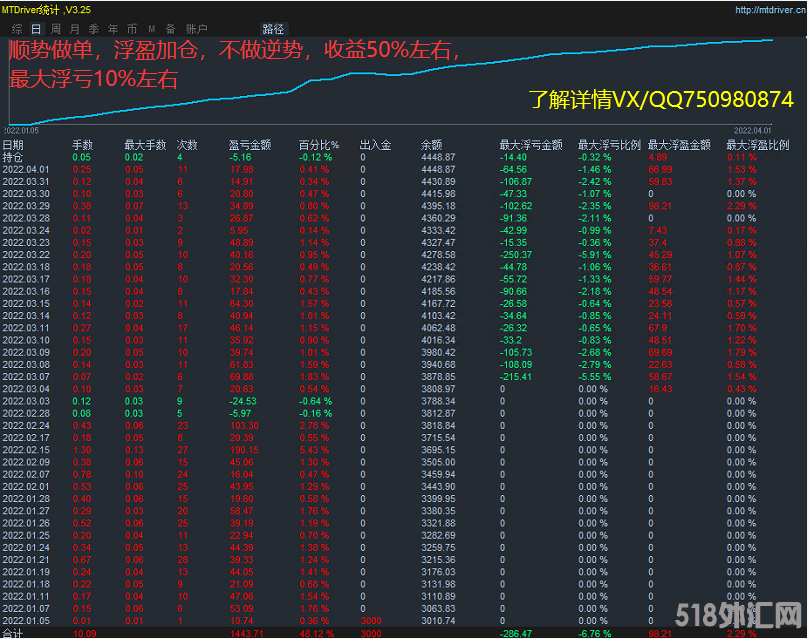Click balance value 4448.87 in 持仓 row

(438, 157)
